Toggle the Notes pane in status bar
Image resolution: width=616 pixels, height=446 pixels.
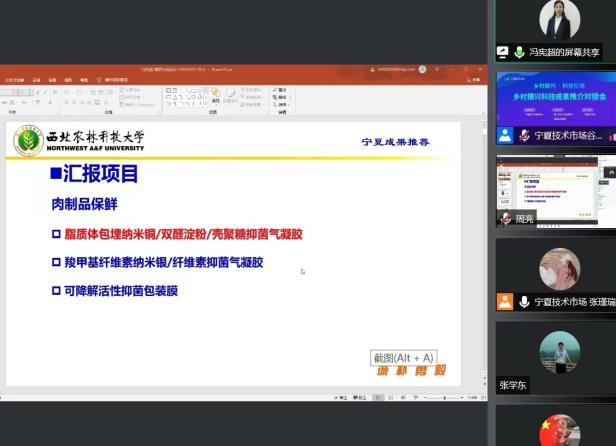[x=341, y=398]
